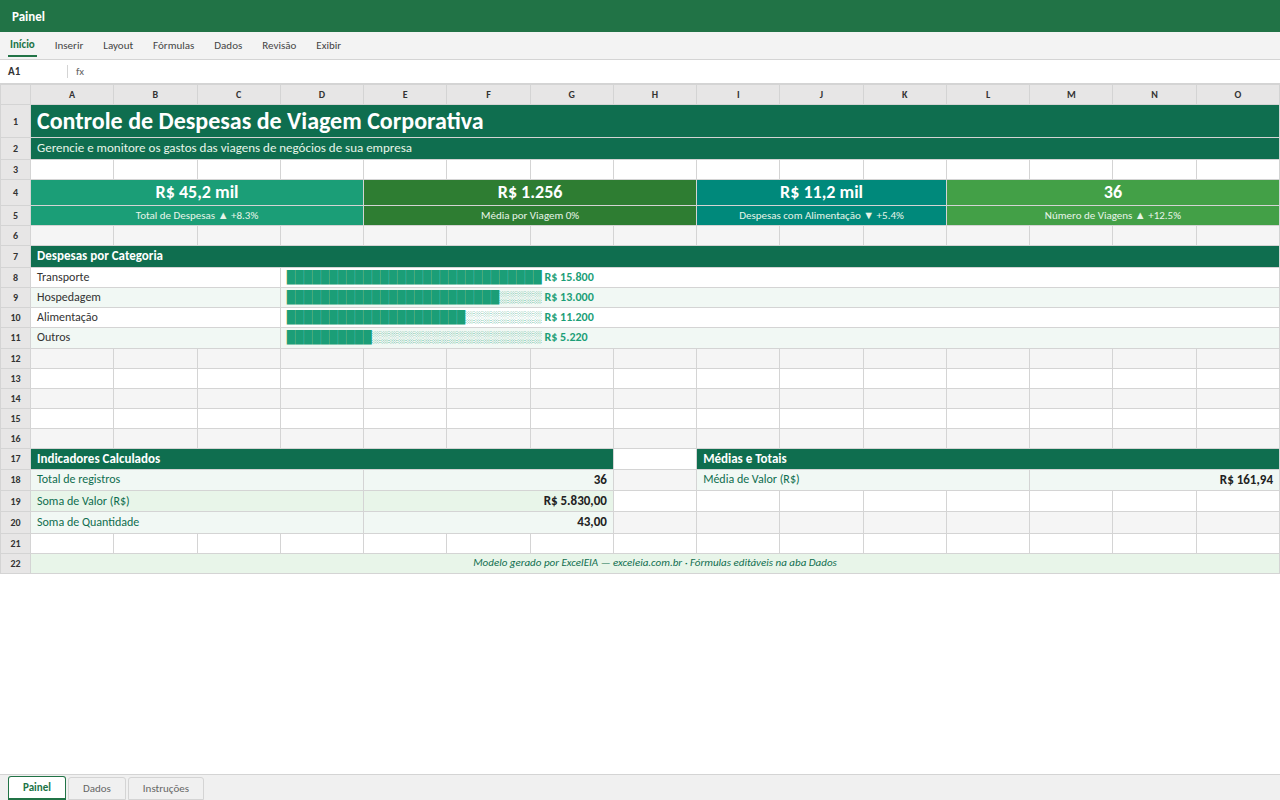Viewport: 1280px width, 800px height.
Task: Select the Painel sheet tab
Action: pos(37,787)
